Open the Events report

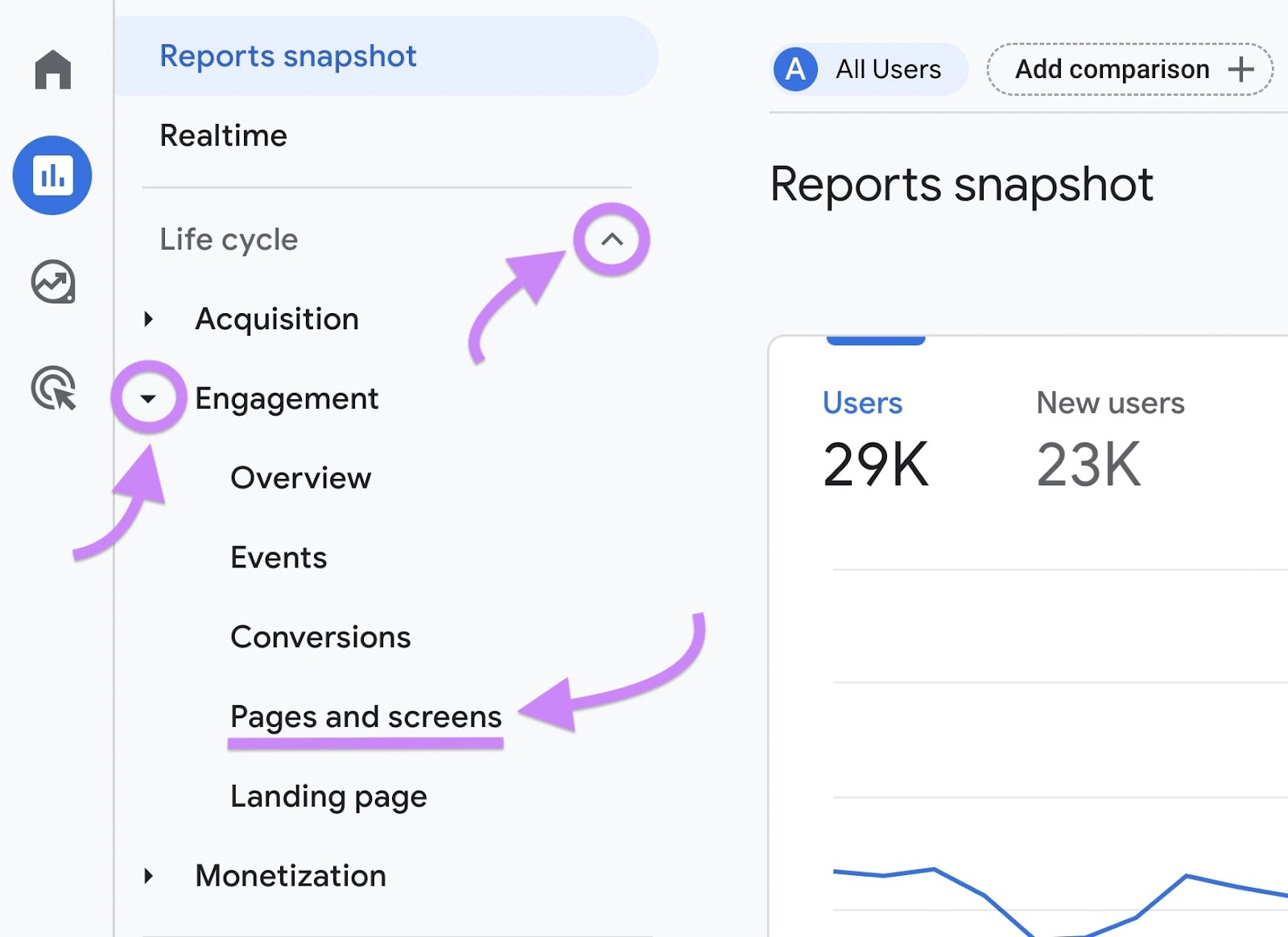[x=279, y=557]
